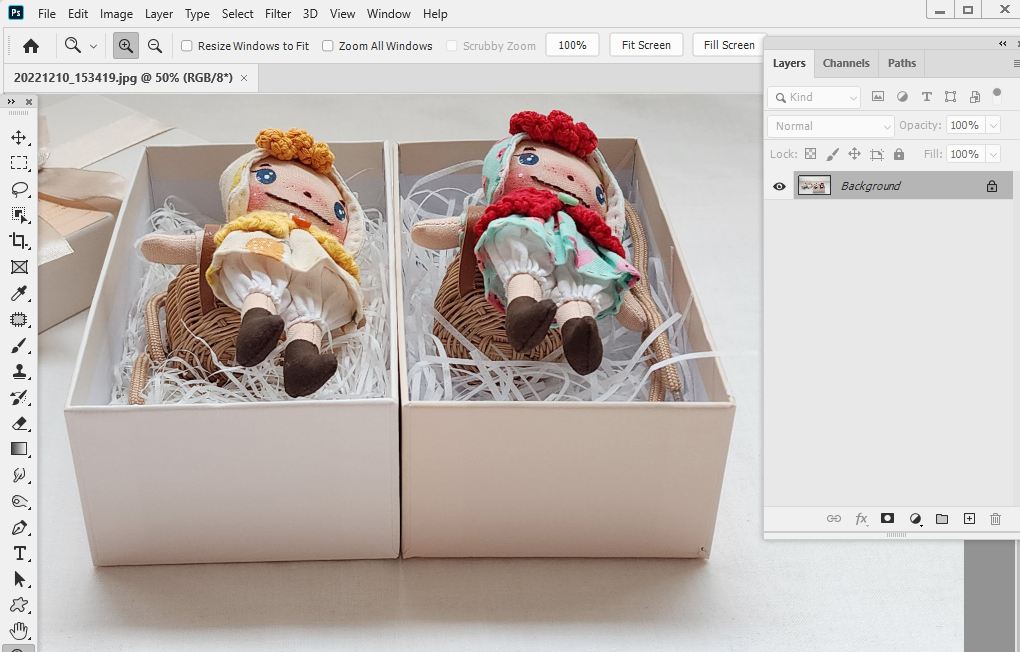Select the Clone Stamp tool

pyautogui.click(x=19, y=372)
